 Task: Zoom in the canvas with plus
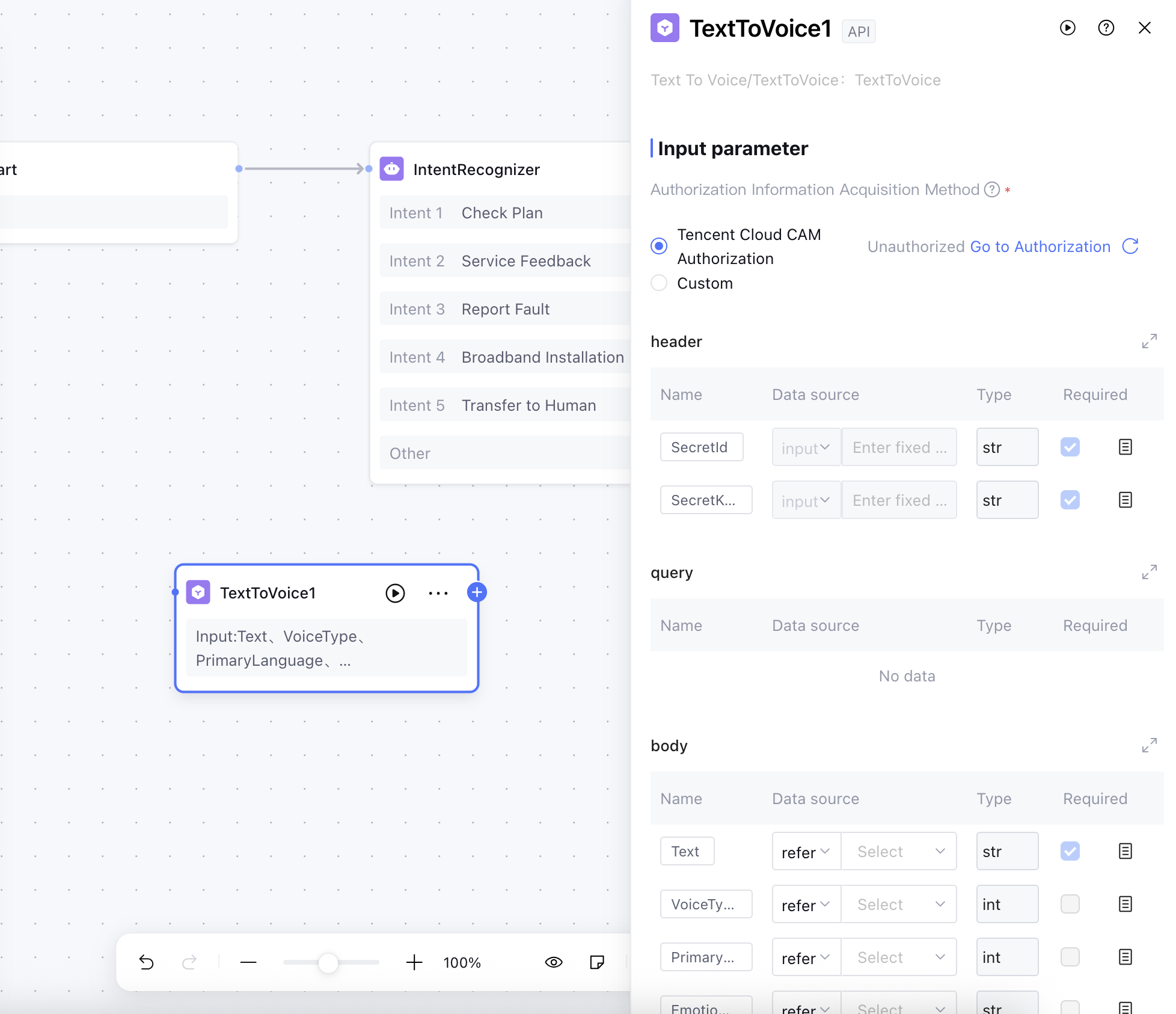click(x=414, y=962)
